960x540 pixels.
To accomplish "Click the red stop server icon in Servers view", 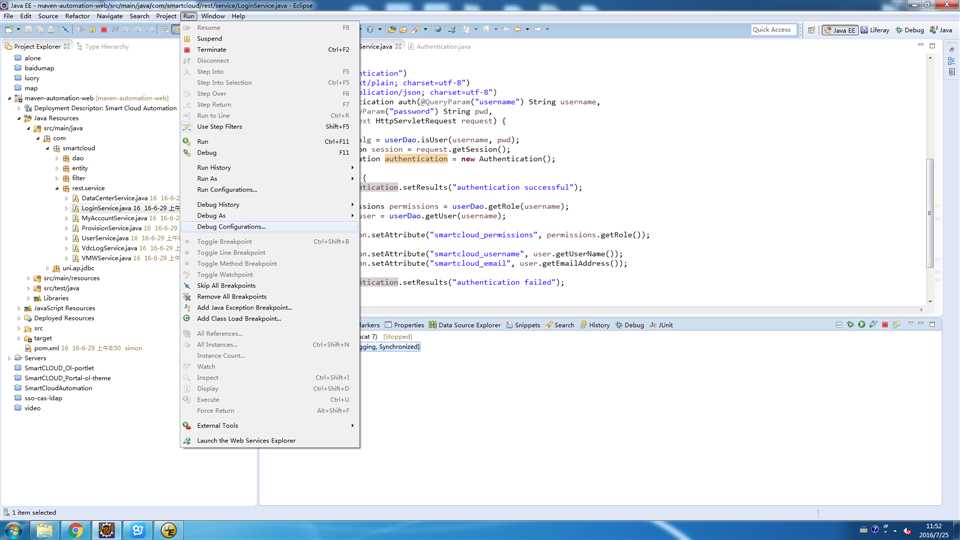I will click(885, 325).
